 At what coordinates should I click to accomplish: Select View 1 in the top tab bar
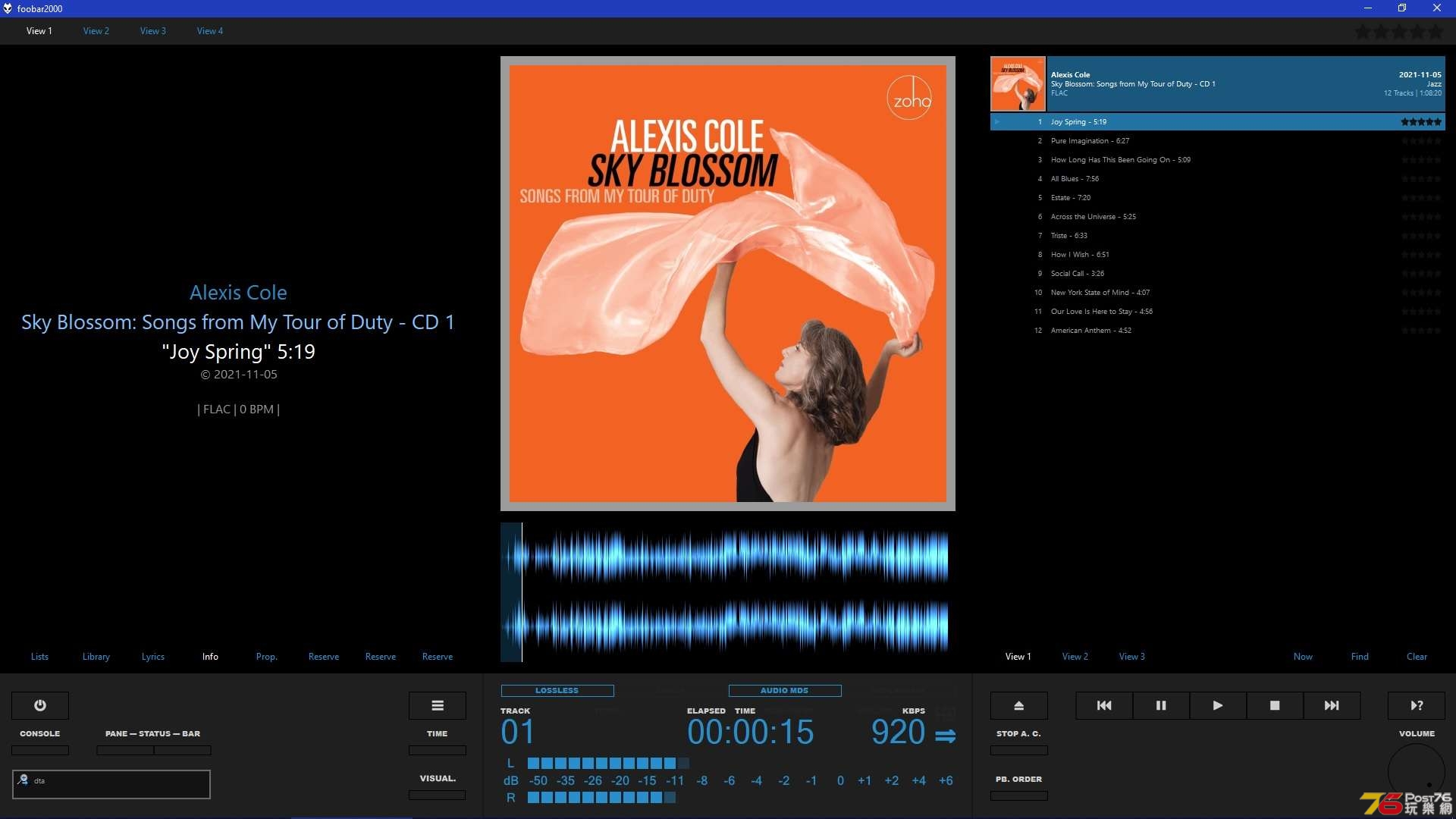pyautogui.click(x=39, y=31)
